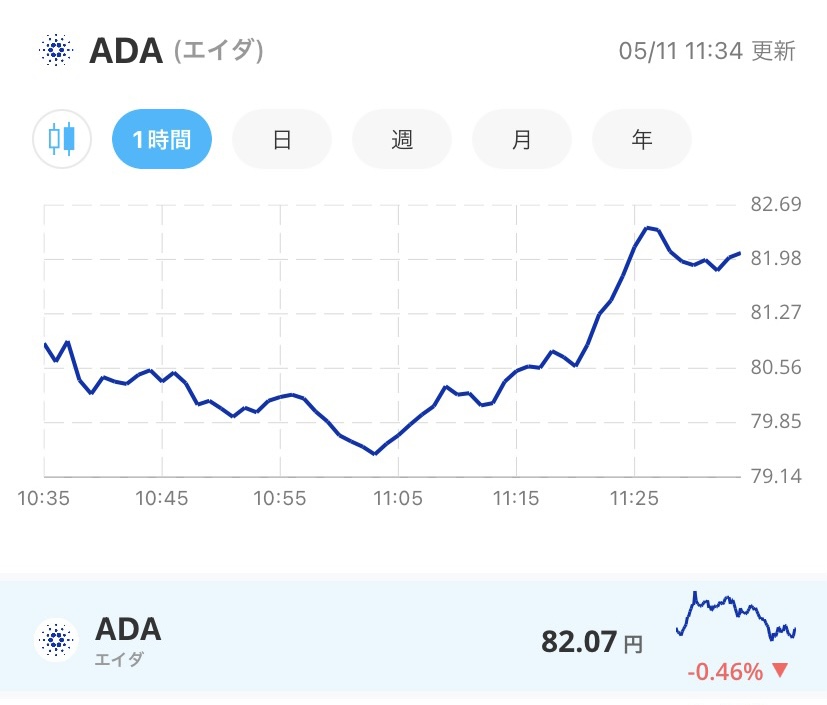
Task: Click the Cardano ADA logo at top
Action: point(56,49)
